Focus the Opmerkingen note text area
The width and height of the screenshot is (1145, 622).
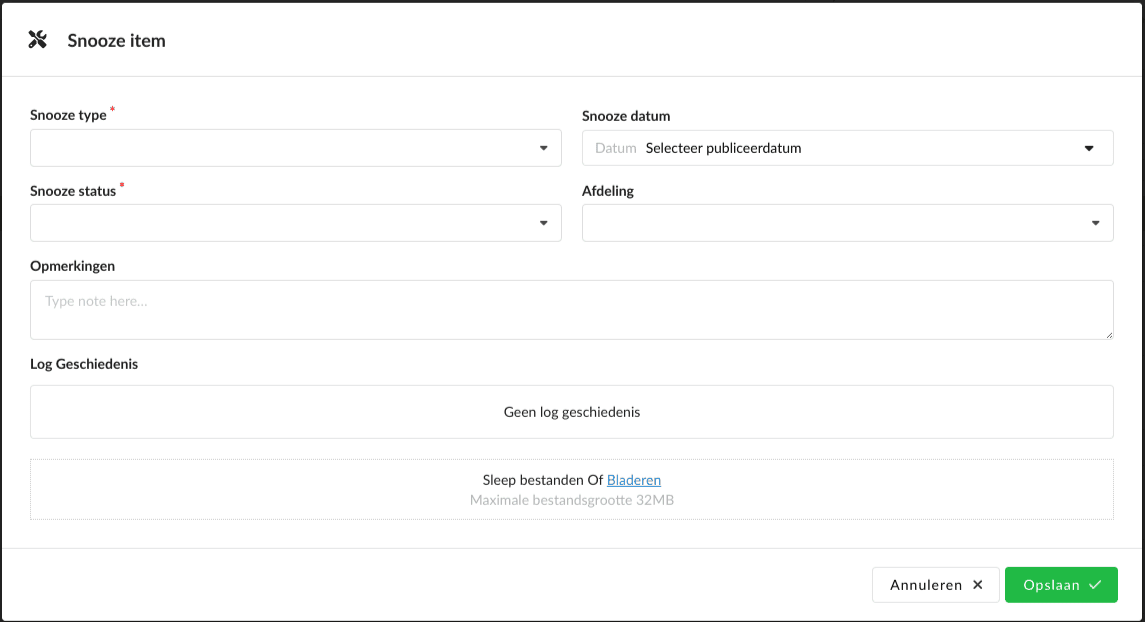(570, 310)
